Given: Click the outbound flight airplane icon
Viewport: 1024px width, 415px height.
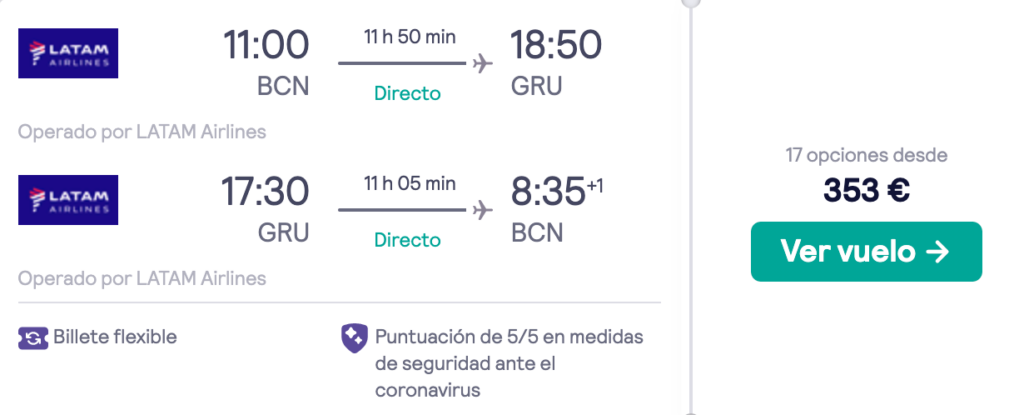Looking at the screenshot, I should coord(483,63).
